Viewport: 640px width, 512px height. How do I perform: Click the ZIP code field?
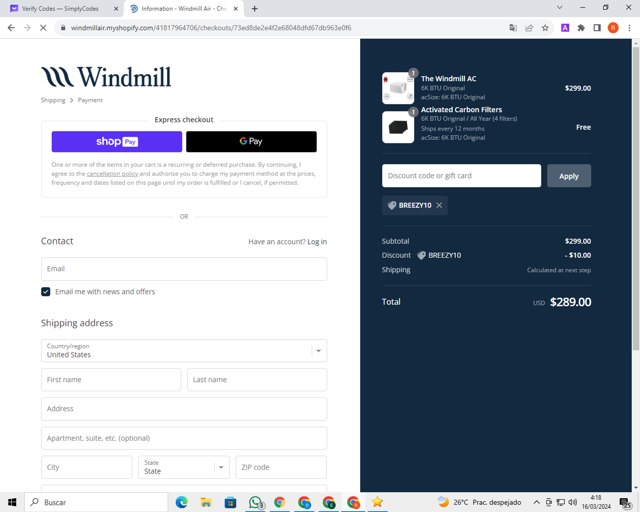click(281, 467)
